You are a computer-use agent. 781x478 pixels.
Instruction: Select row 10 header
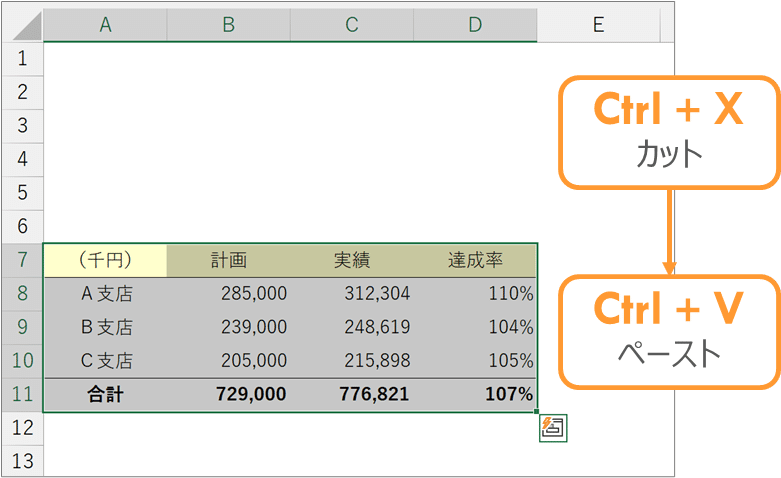point(22,361)
